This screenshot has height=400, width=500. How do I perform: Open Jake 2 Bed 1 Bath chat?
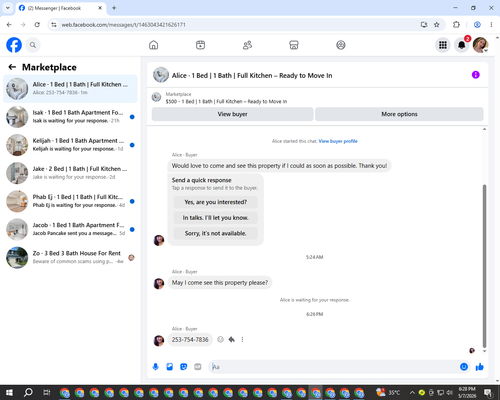(70, 173)
